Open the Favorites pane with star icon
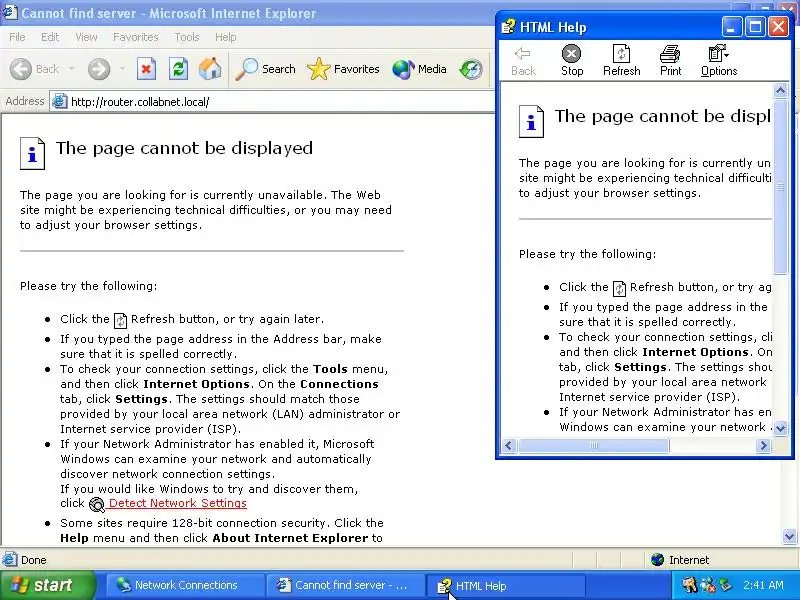This screenshot has width=800, height=600. tap(343, 69)
